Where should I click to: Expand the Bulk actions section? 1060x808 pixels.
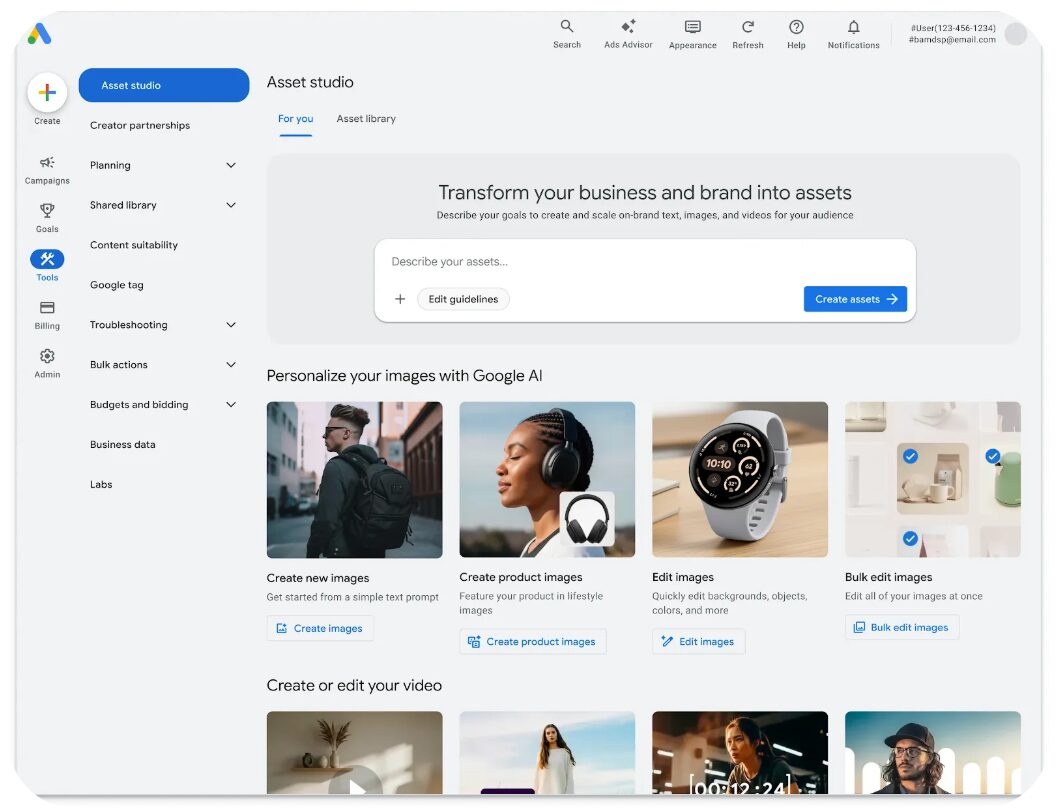coord(231,364)
